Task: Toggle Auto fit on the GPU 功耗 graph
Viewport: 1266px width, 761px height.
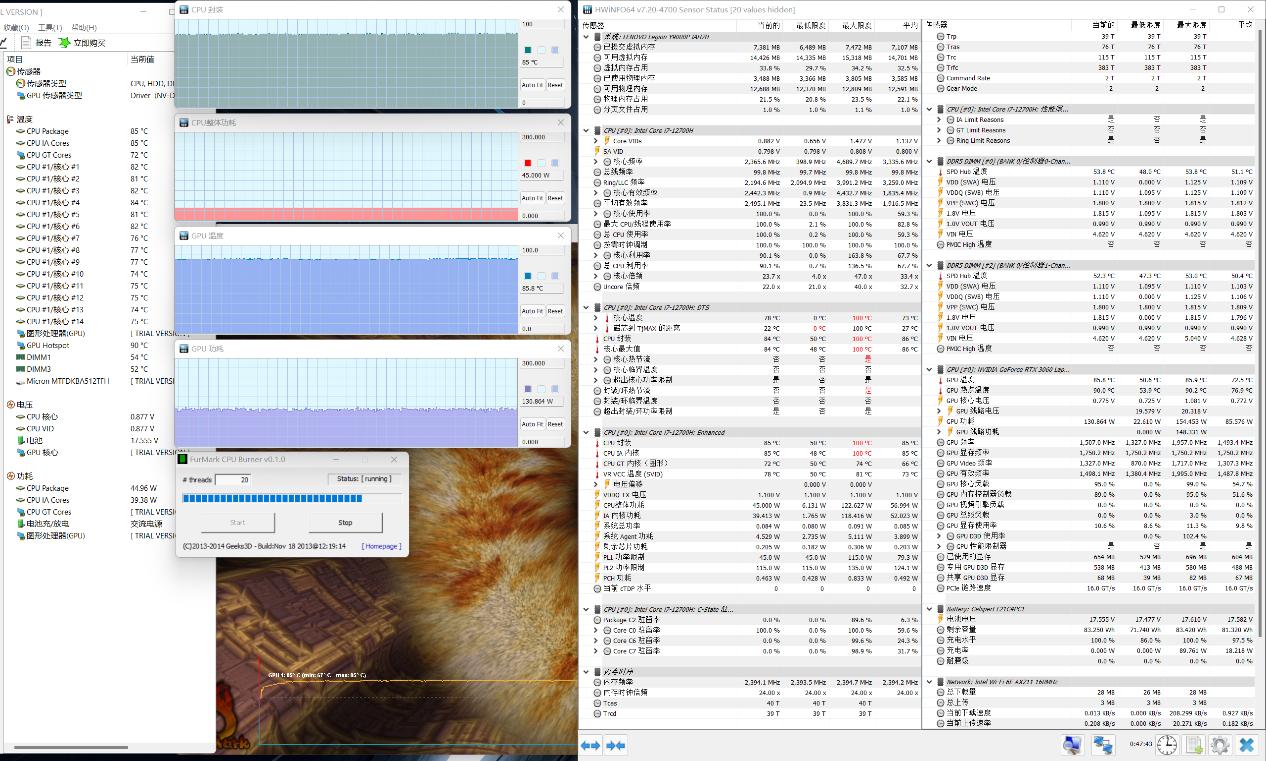Action: pos(533,425)
